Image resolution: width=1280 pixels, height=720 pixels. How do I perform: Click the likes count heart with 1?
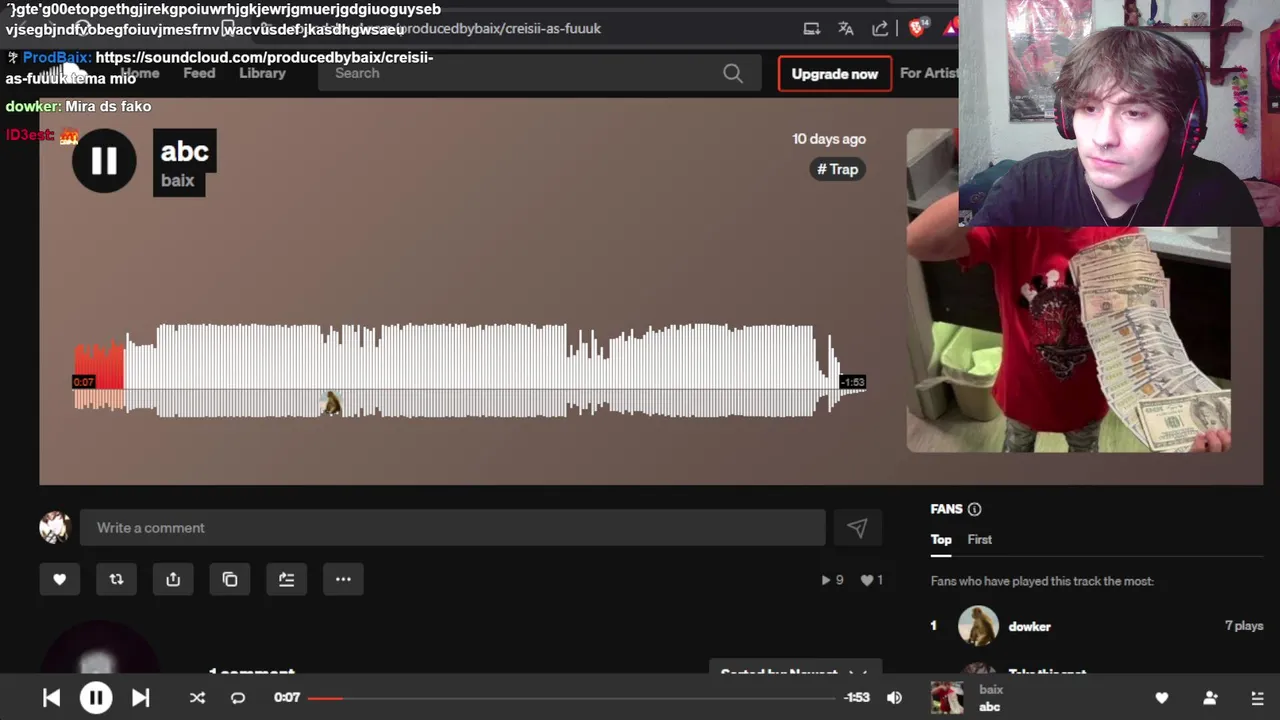click(x=872, y=580)
